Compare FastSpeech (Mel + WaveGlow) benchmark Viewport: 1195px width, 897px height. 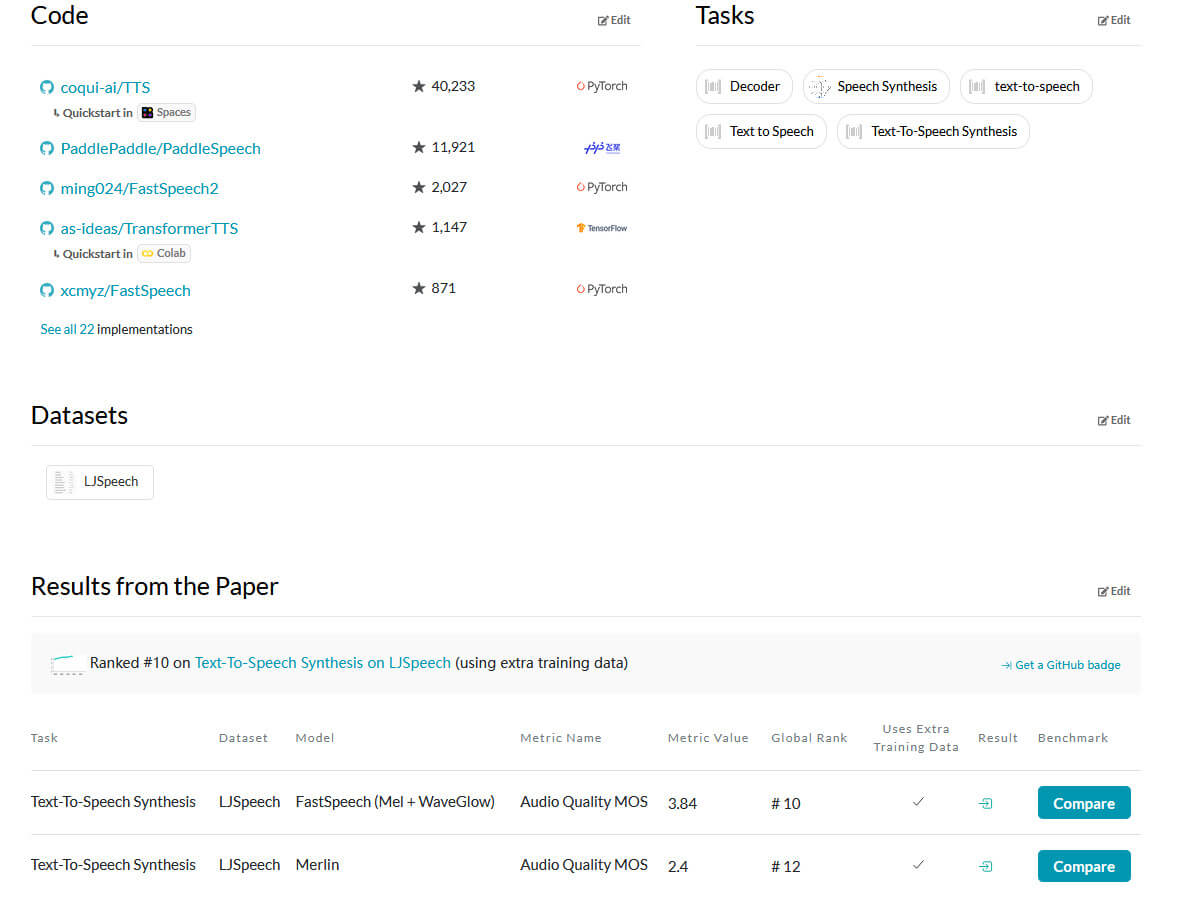point(1084,803)
